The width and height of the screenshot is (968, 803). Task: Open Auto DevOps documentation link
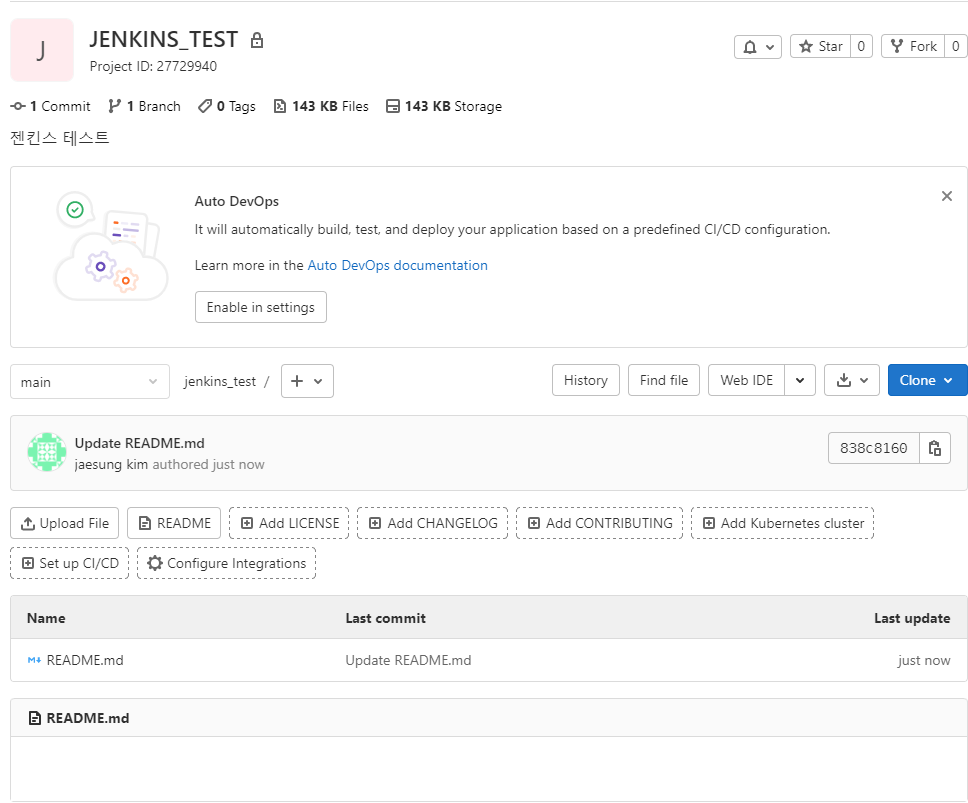398,265
